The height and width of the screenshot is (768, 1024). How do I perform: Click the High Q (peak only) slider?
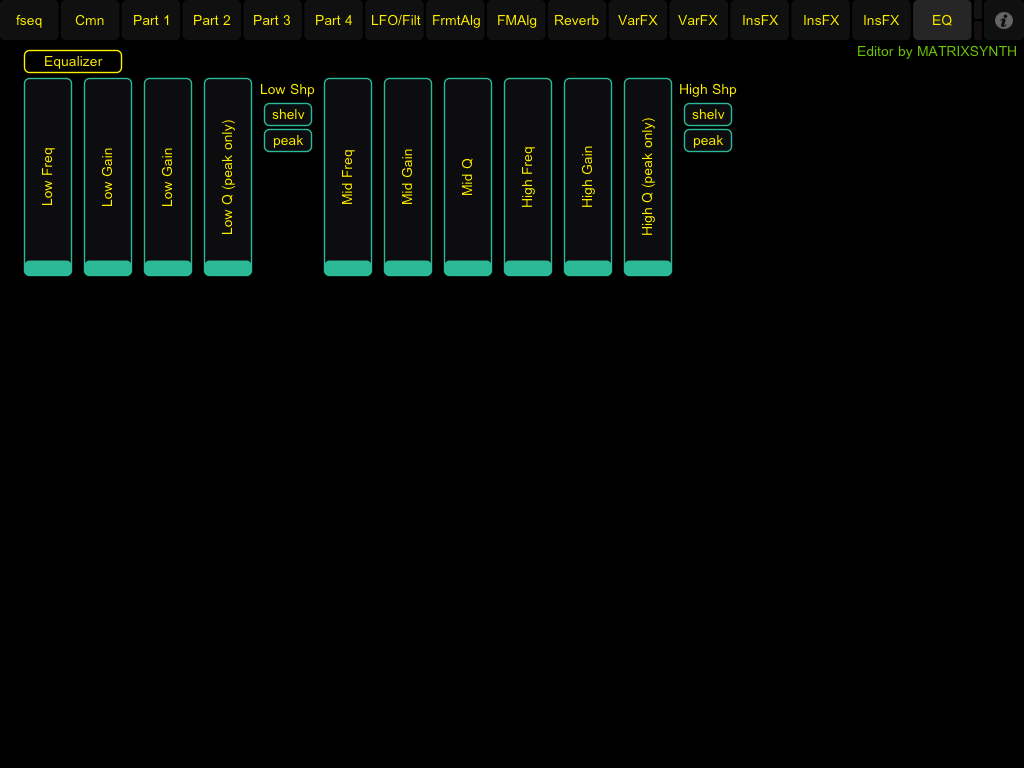click(x=648, y=177)
